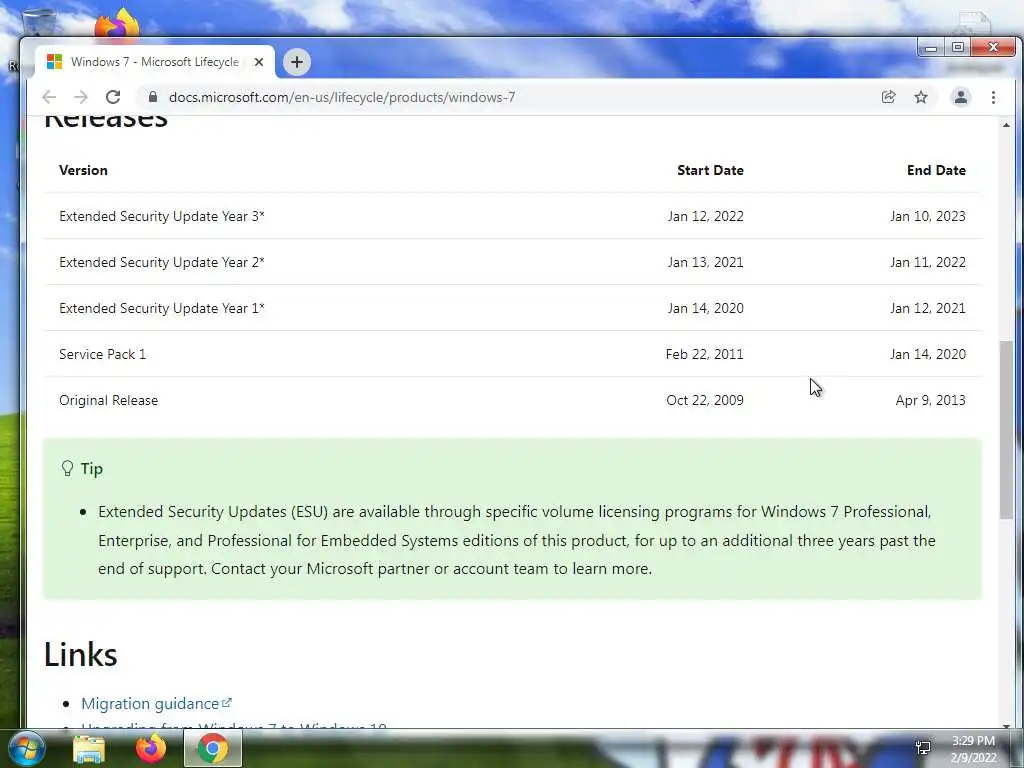Viewport: 1024px width, 768px height.
Task: Select 'Extended Security Update Year 3*' row text
Action: (x=162, y=216)
